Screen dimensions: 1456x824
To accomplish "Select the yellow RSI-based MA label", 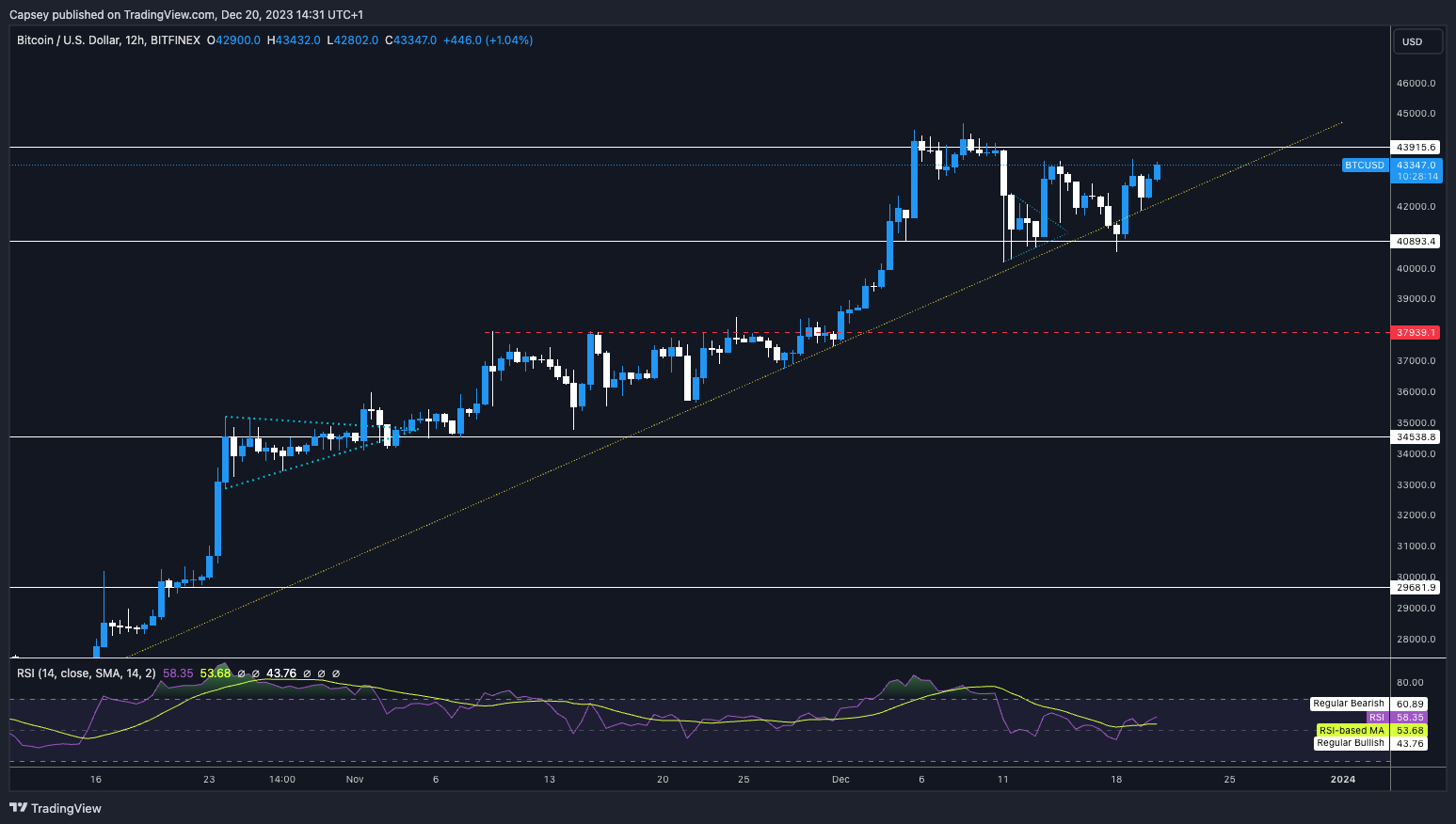I will [1351, 731].
